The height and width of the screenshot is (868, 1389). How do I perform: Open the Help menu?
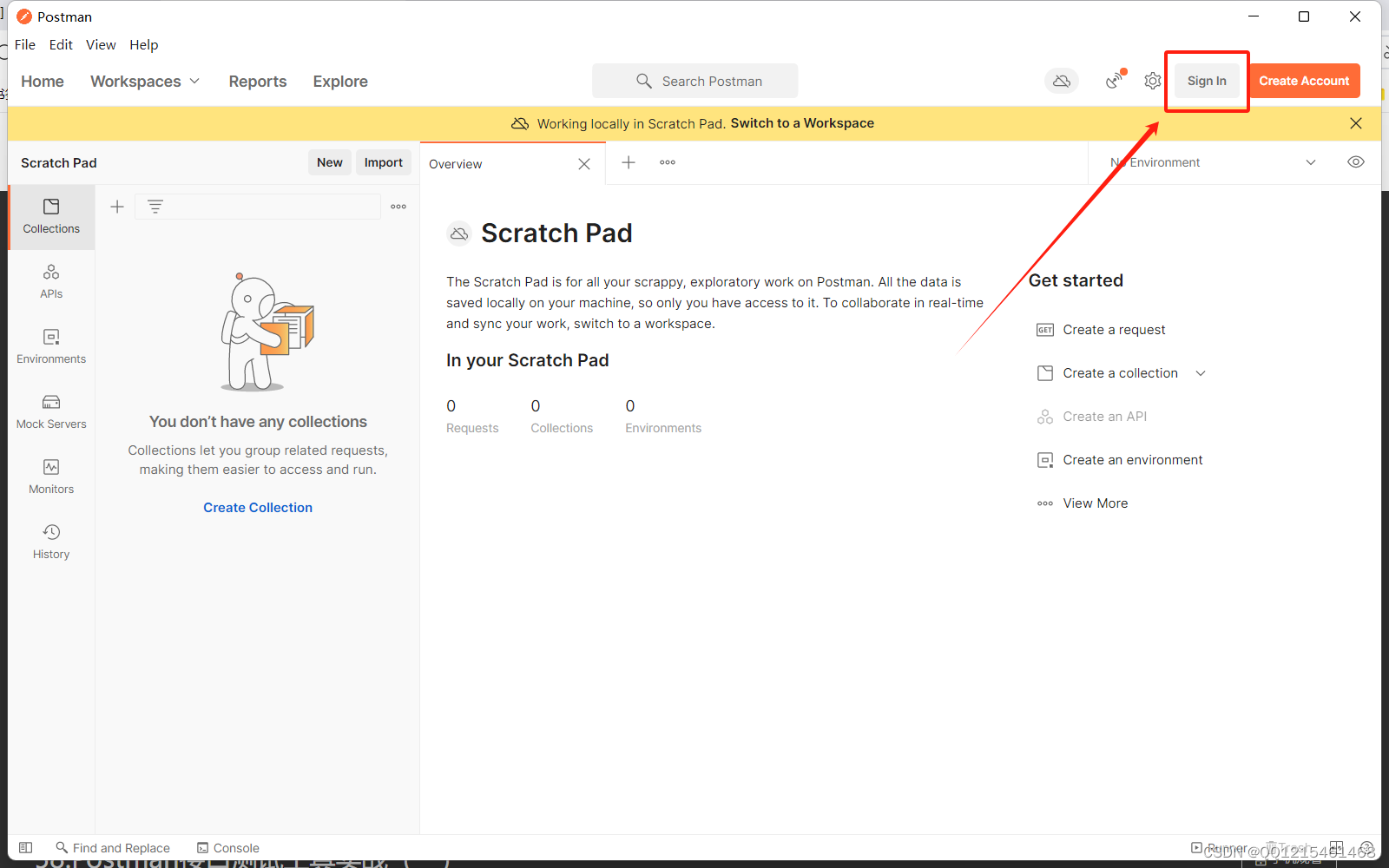point(144,45)
